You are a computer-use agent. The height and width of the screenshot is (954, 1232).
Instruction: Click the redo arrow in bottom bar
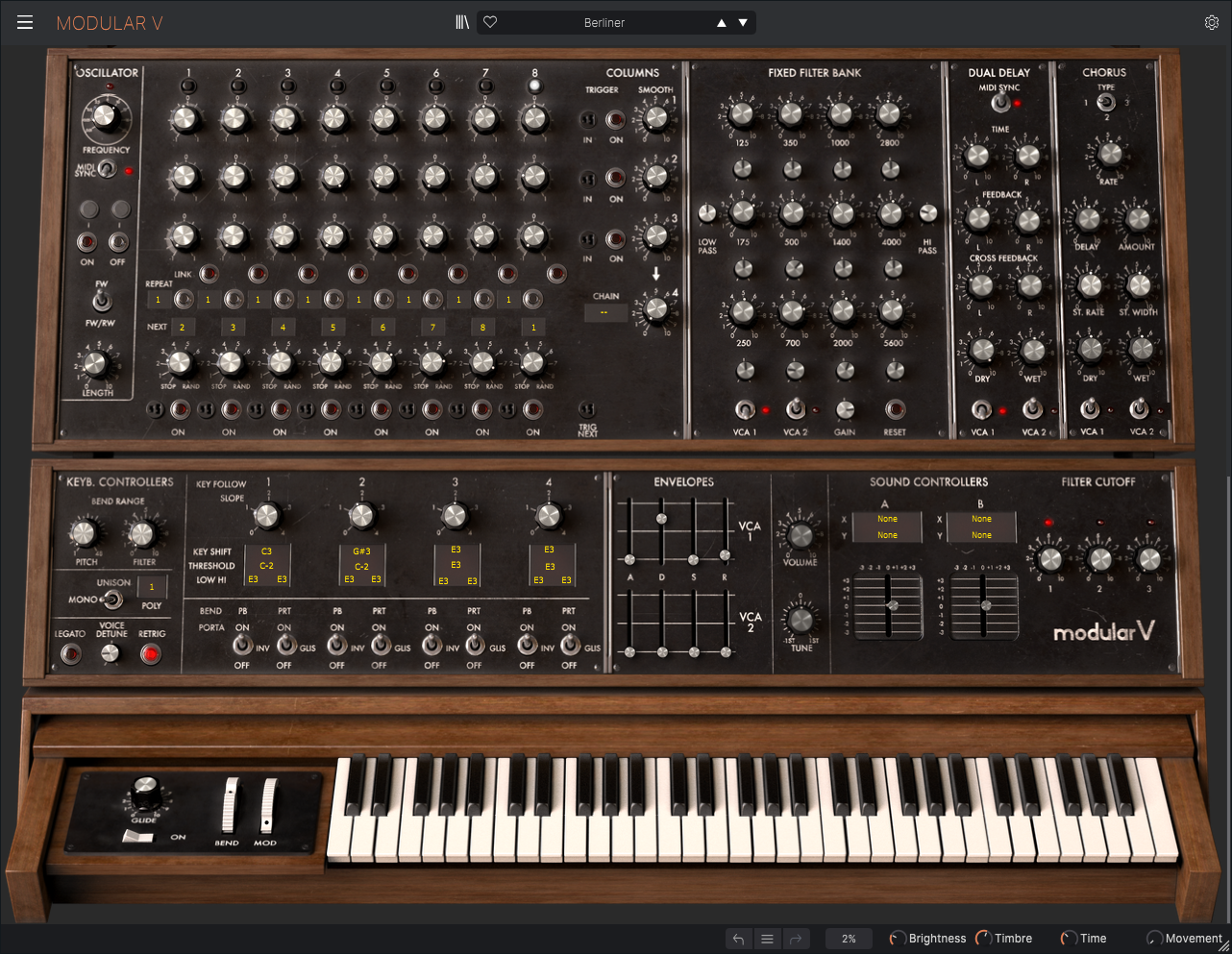[x=795, y=939]
